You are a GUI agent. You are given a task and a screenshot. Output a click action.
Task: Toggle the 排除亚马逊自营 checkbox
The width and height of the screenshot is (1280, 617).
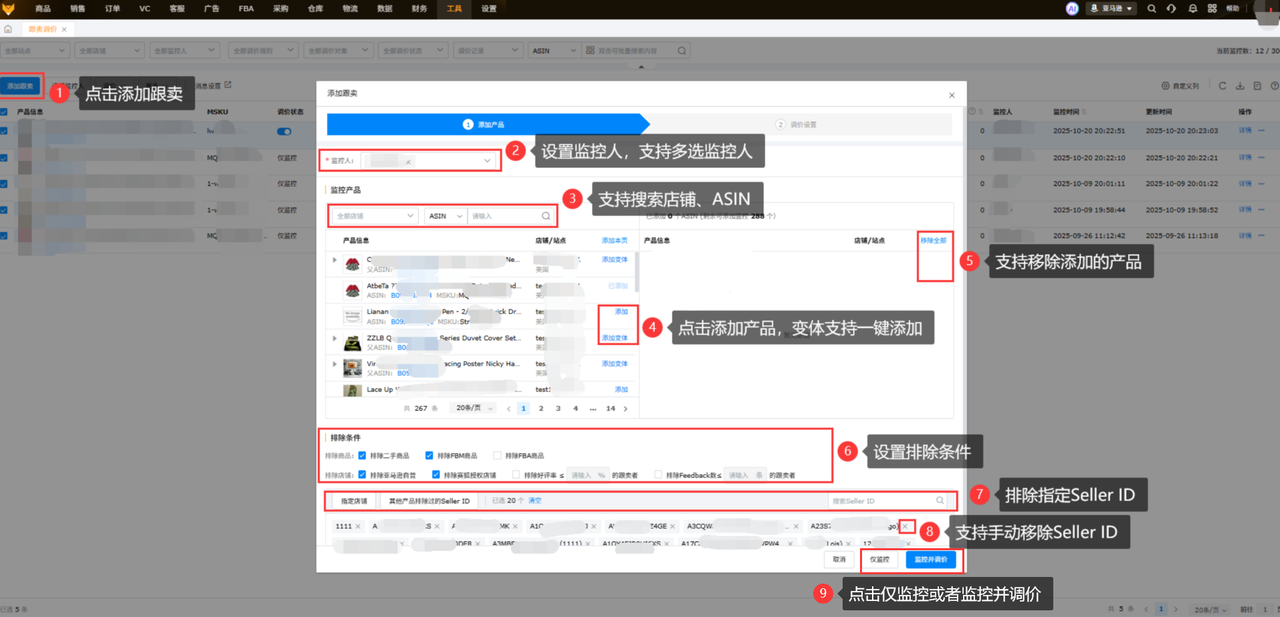[363, 475]
